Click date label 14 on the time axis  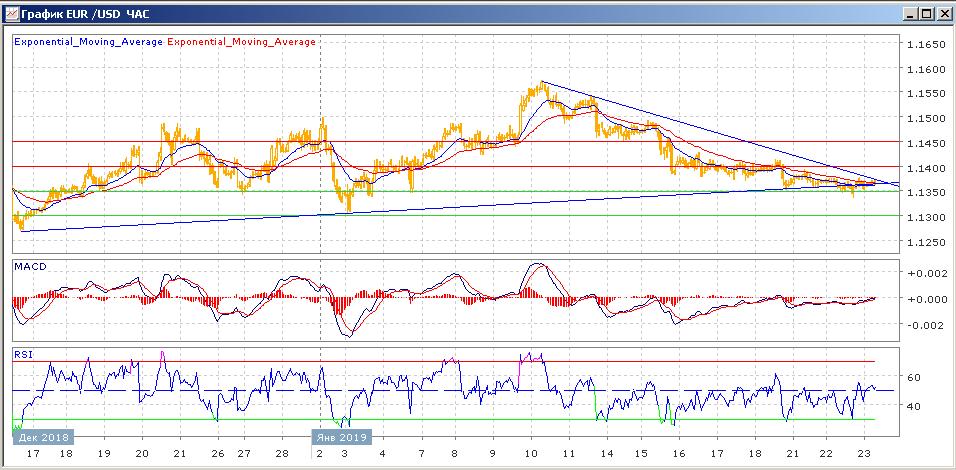point(606,454)
